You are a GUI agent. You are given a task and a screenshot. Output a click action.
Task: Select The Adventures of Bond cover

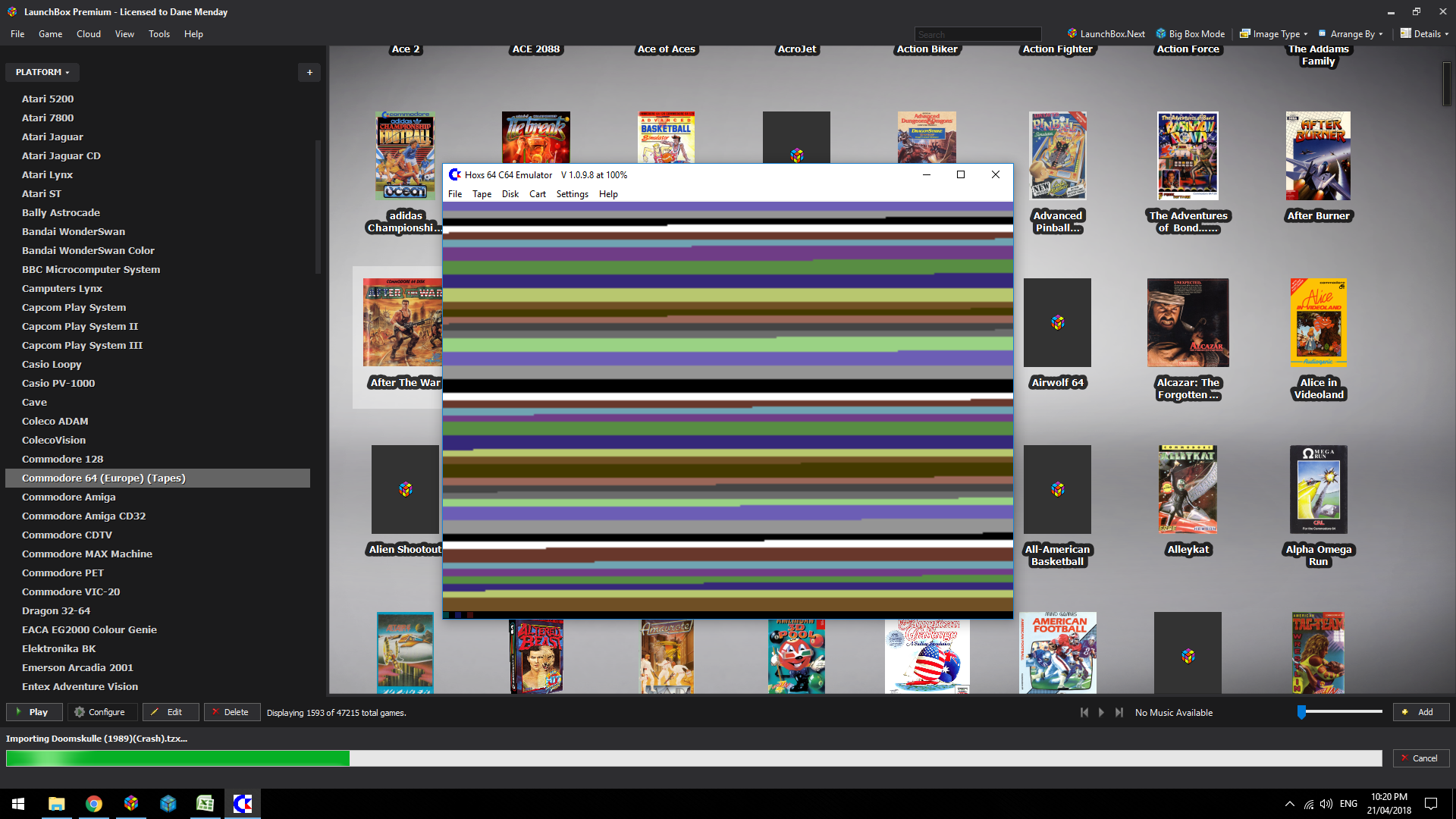1188,155
